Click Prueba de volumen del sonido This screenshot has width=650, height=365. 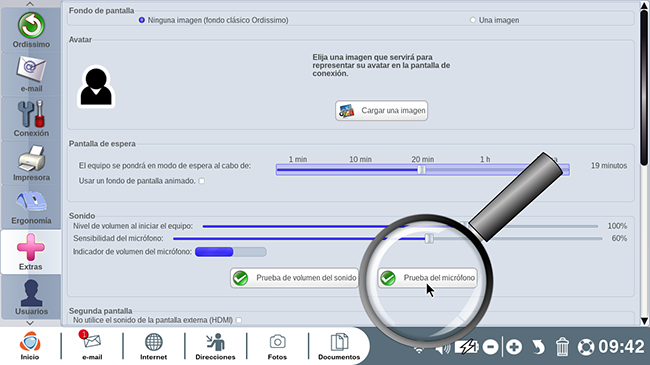294,278
